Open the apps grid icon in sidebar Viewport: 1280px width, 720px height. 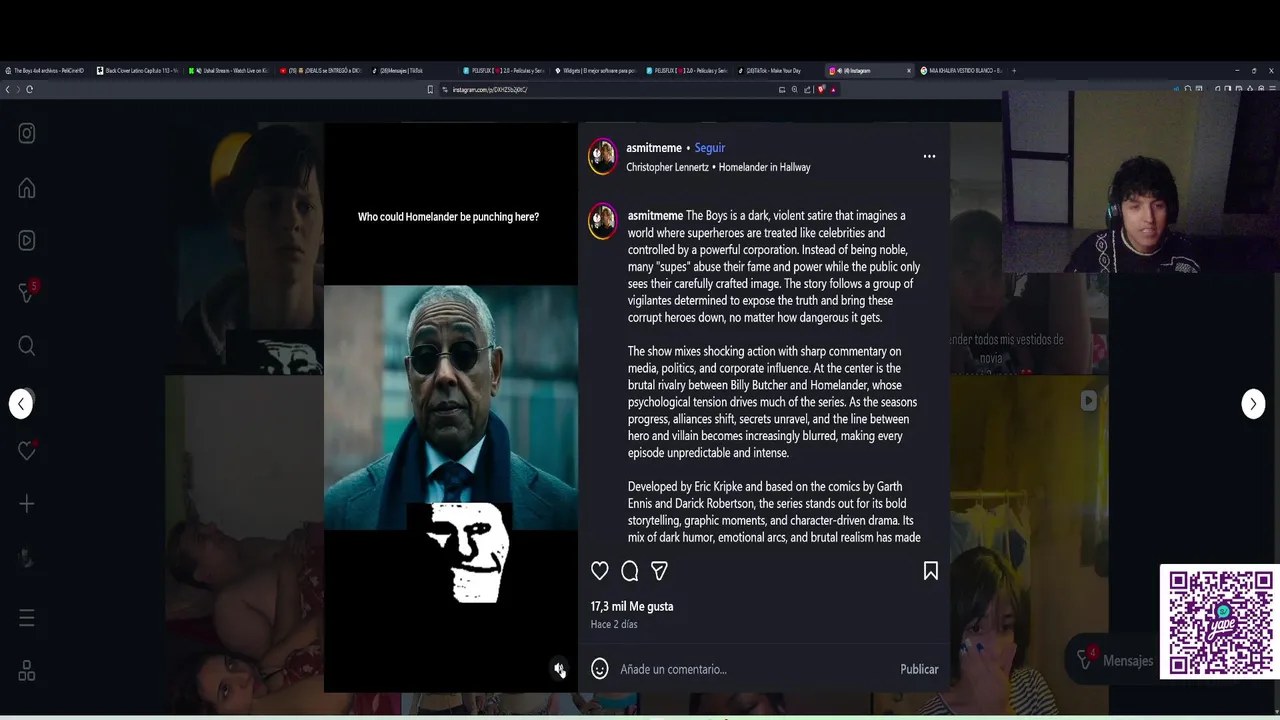click(27, 672)
